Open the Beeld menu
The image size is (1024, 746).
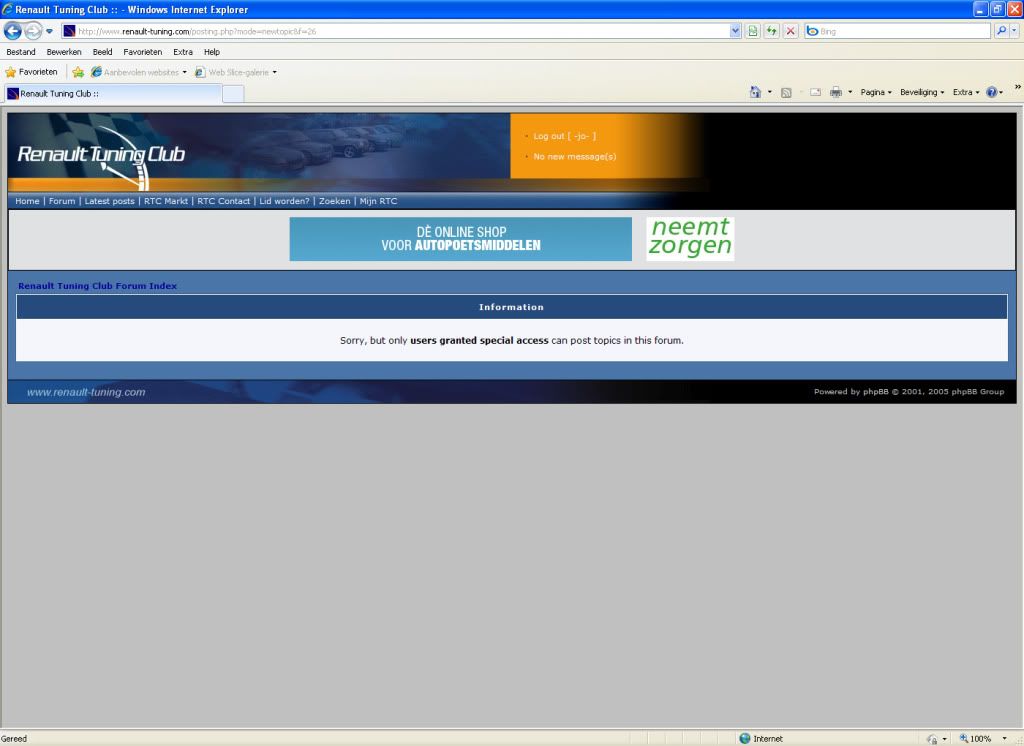(x=103, y=52)
